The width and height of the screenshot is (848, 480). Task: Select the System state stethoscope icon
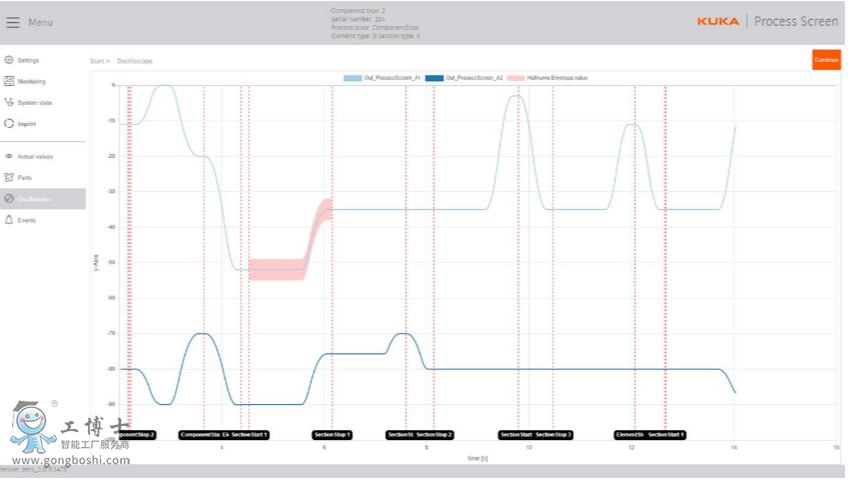9,102
